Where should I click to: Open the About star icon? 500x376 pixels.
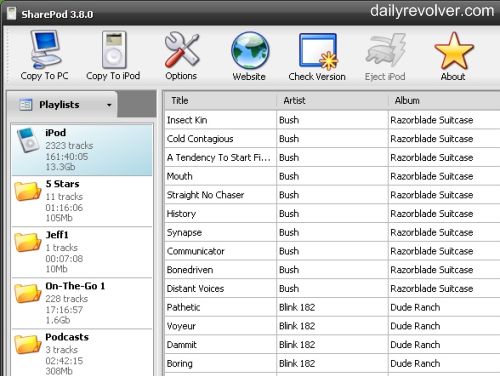[x=454, y=51]
